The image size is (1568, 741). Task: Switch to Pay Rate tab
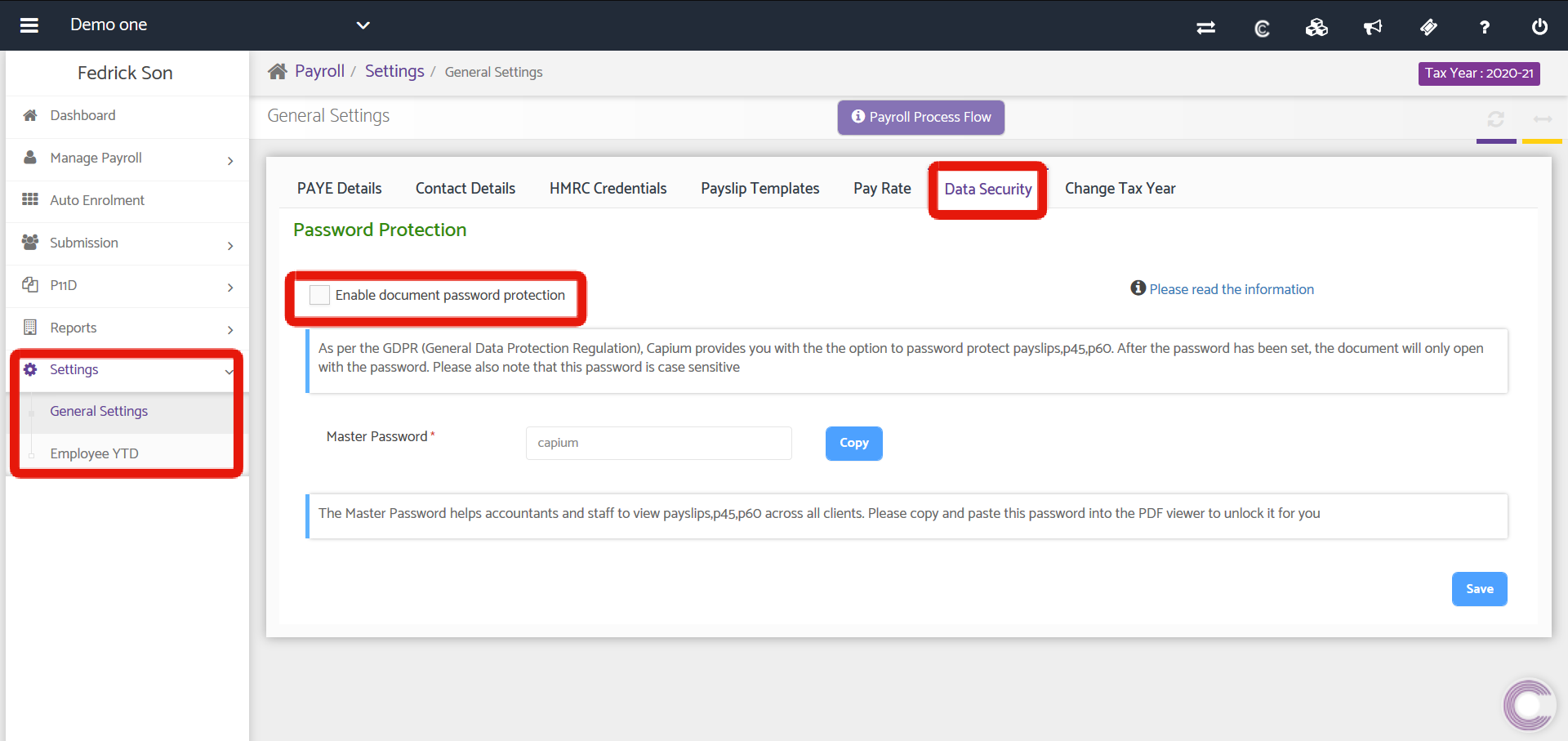click(x=882, y=188)
